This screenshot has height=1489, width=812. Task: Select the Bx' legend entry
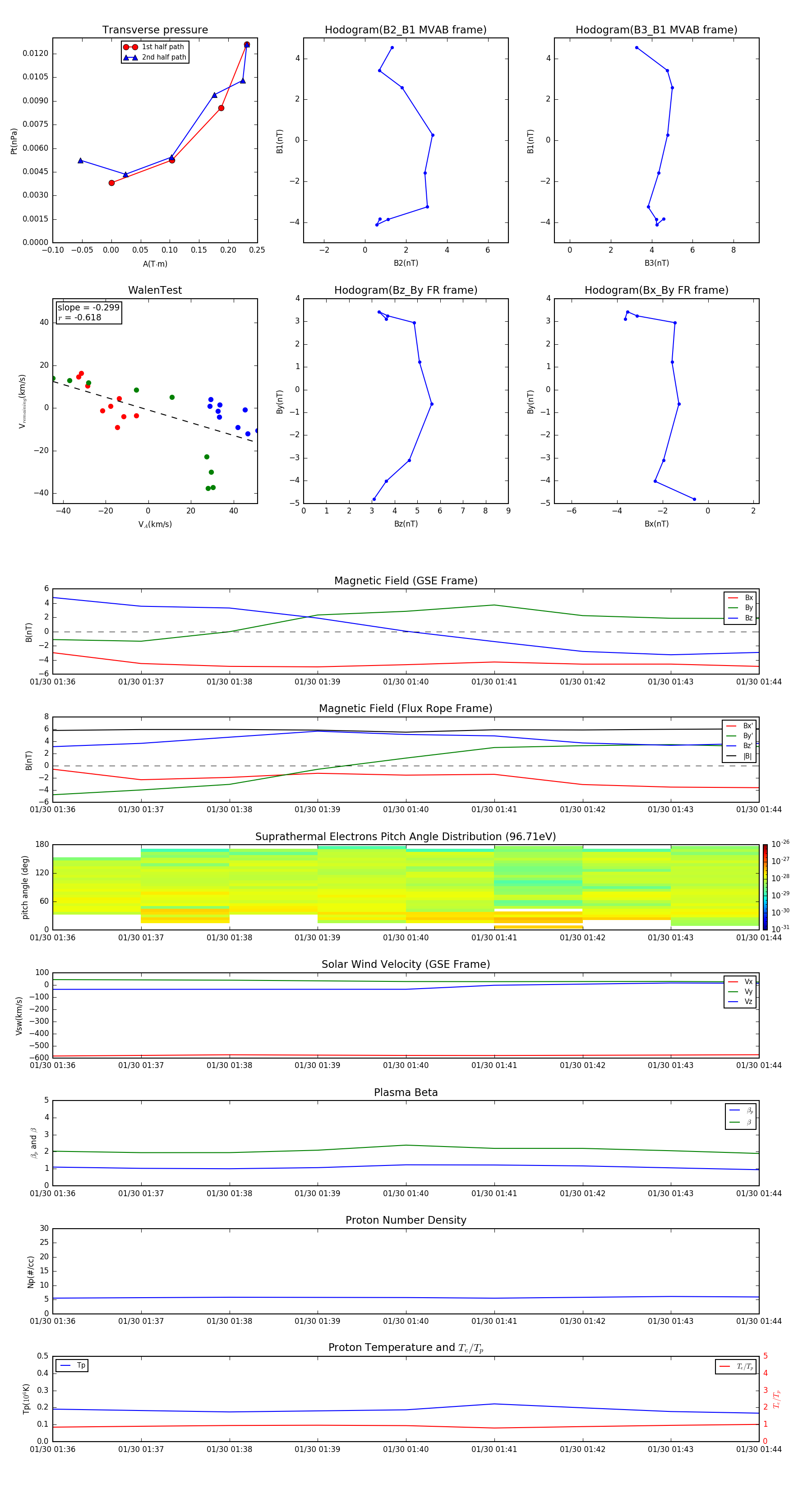pyautogui.click(x=739, y=726)
